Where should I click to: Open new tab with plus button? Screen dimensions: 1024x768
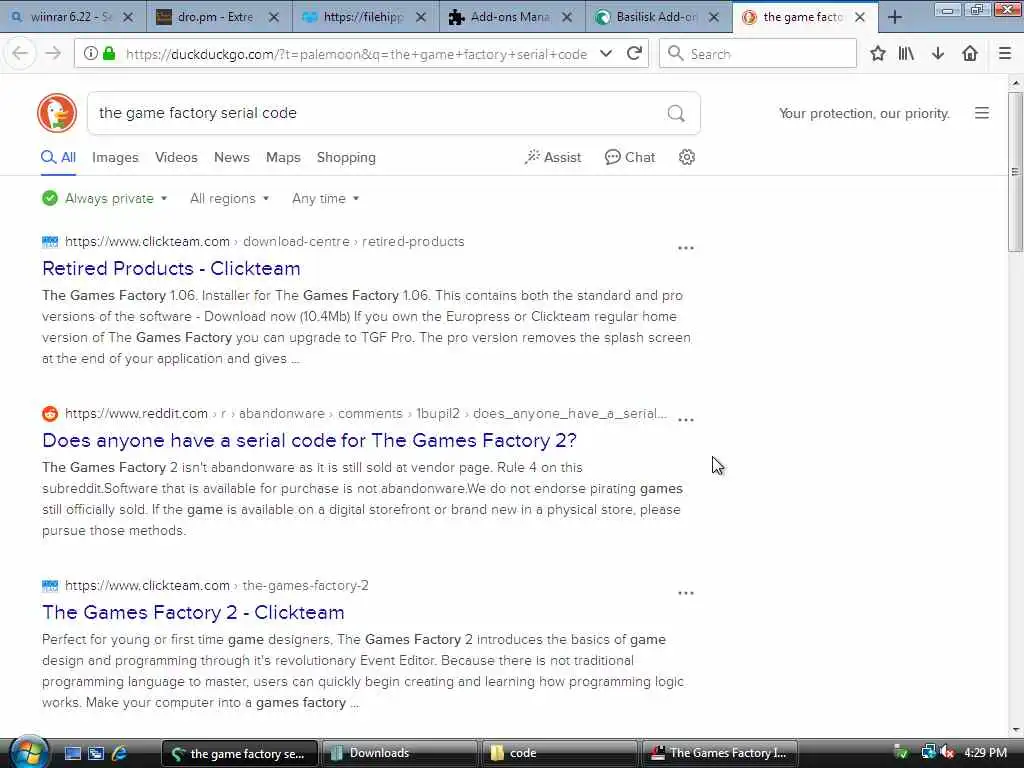click(895, 17)
